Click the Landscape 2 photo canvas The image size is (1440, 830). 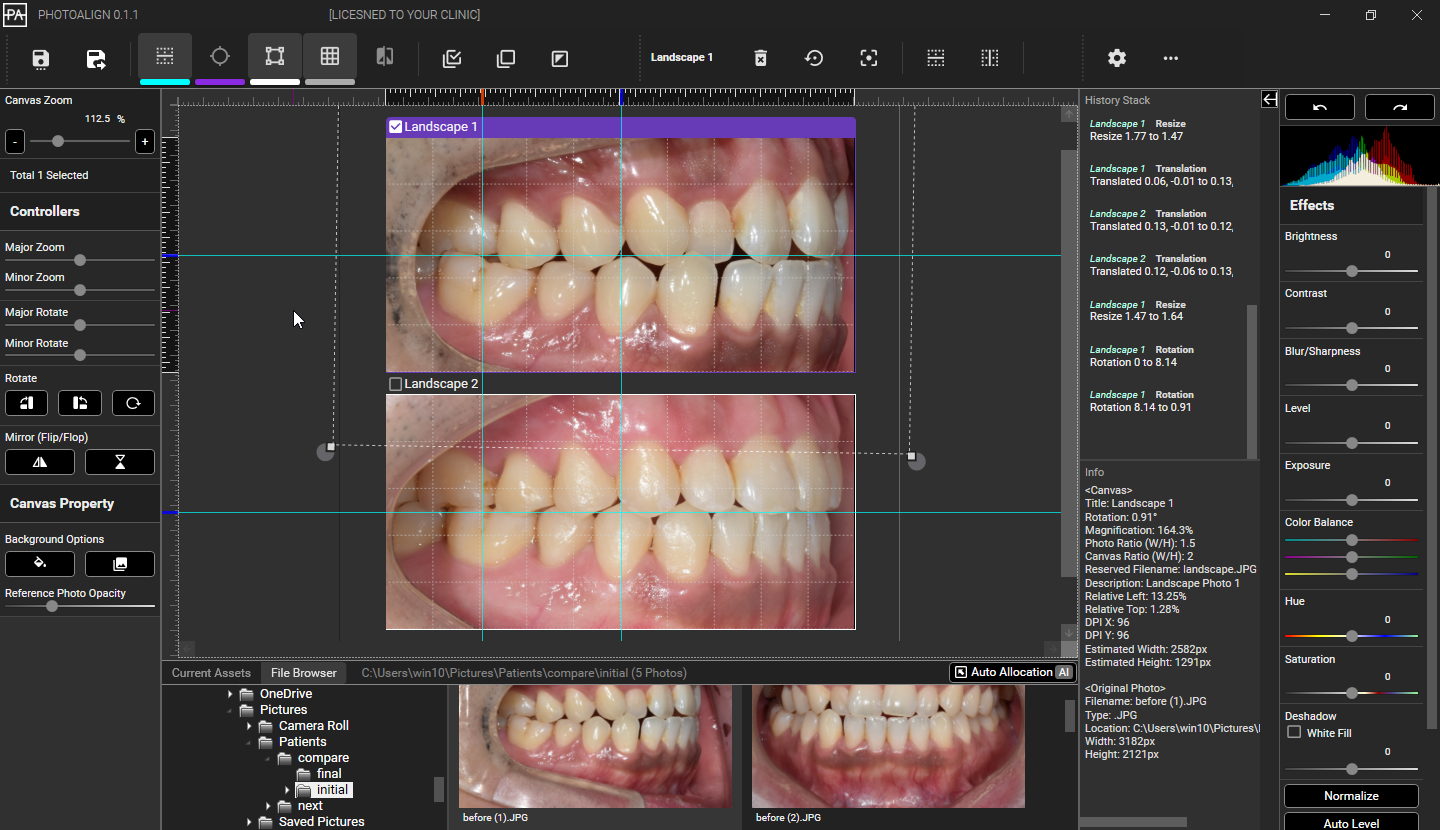(x=620, y=512)
